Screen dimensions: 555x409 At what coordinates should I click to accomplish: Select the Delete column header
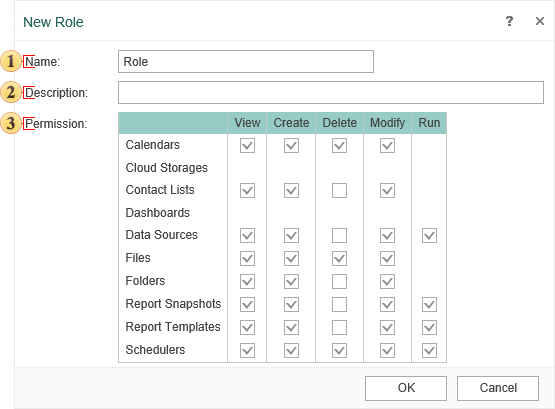click(x=339, y=123)
